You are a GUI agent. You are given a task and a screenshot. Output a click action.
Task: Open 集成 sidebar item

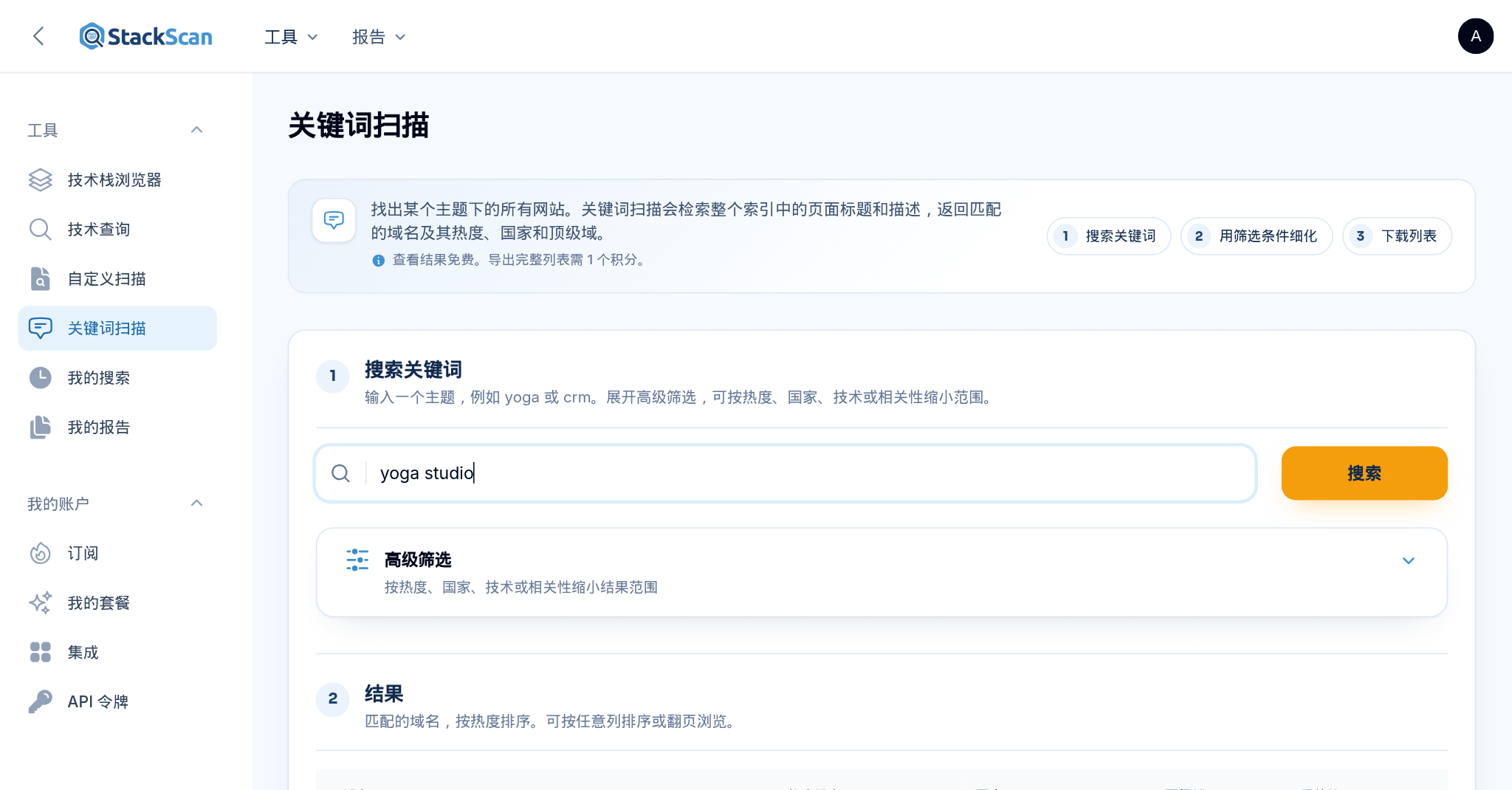click(117, 653)
